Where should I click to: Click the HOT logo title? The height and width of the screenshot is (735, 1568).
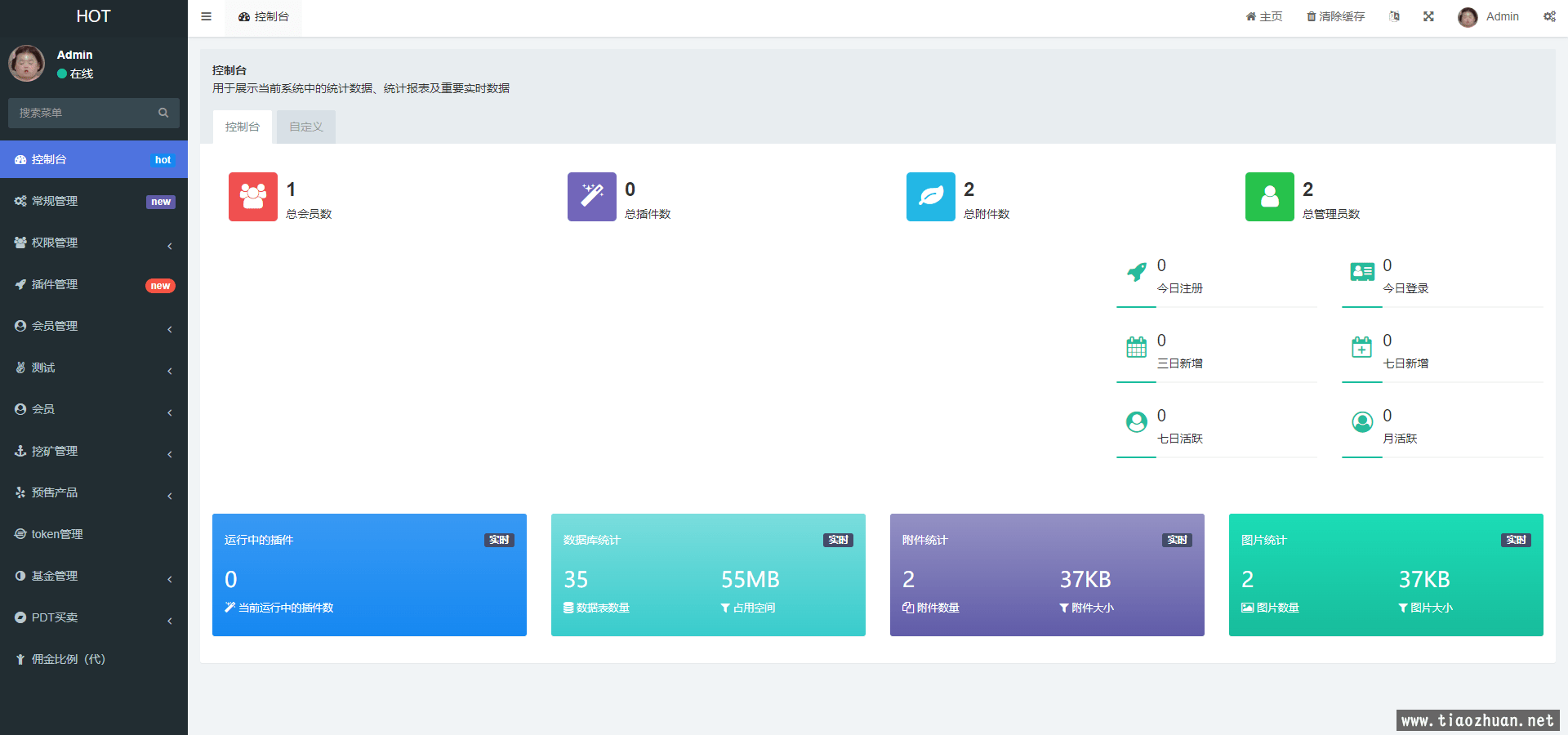(x=93, y=16)
